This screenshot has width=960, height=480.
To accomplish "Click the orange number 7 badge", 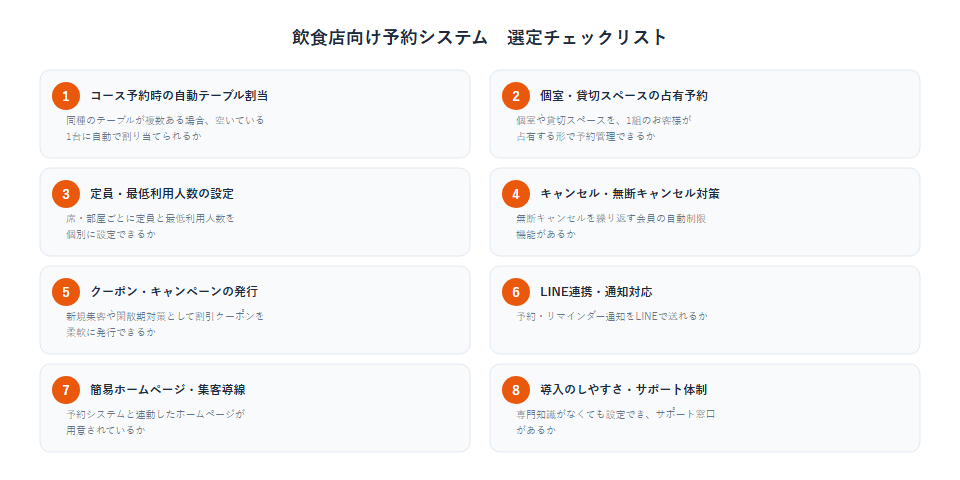I will [66, 390].
